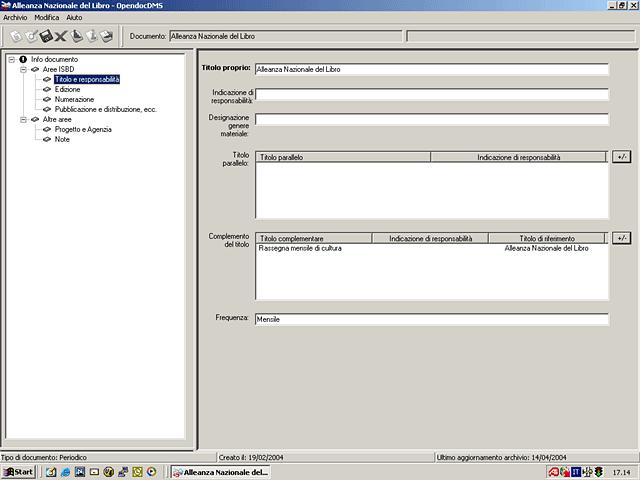Click +/- button for Complemento del titolo table
Screen dimensions: 640x480
[x=622, y=238]
